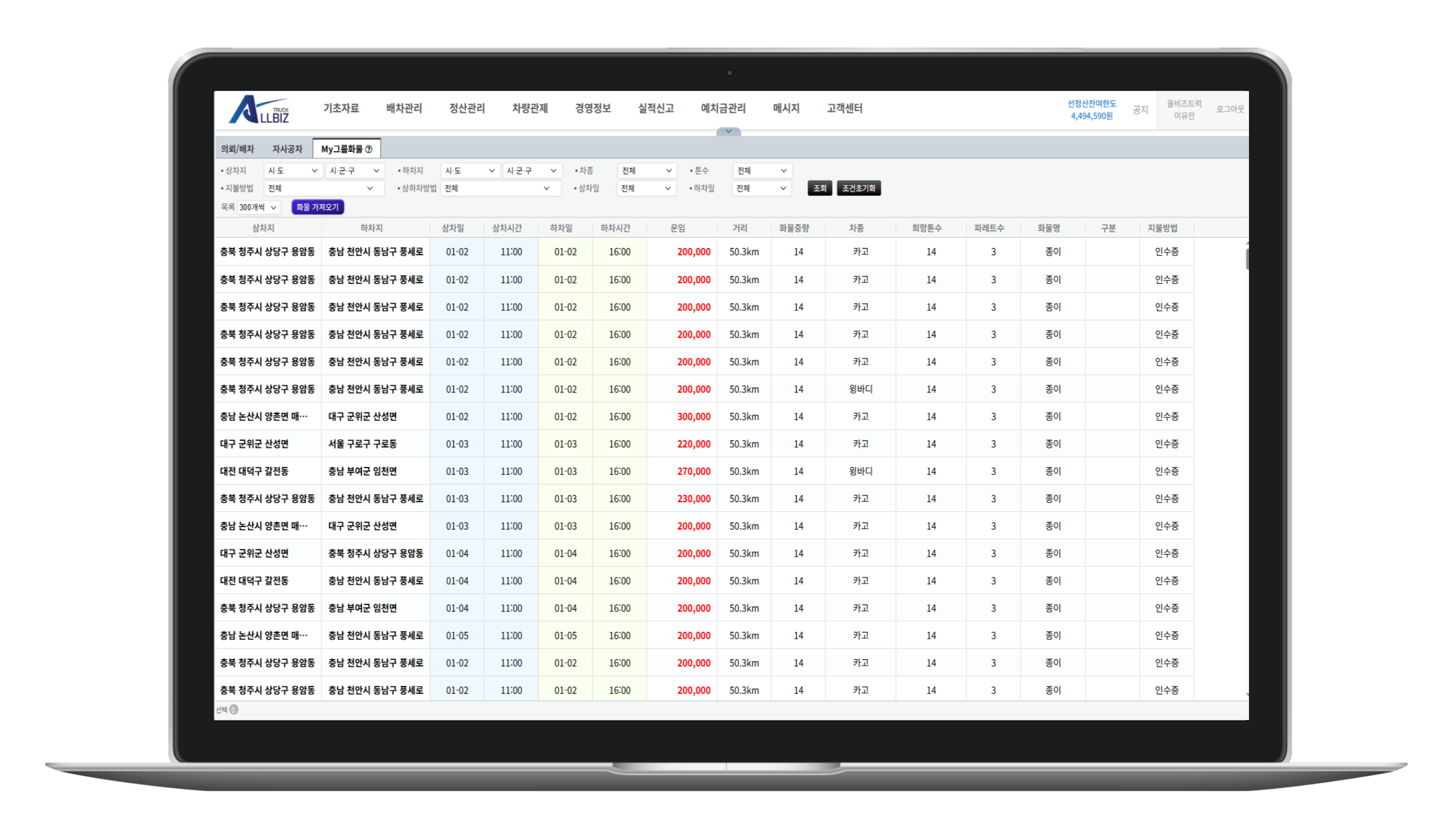Open the 차량관제 menu
Screen dimensions: 1456x819
coord(530,108)
